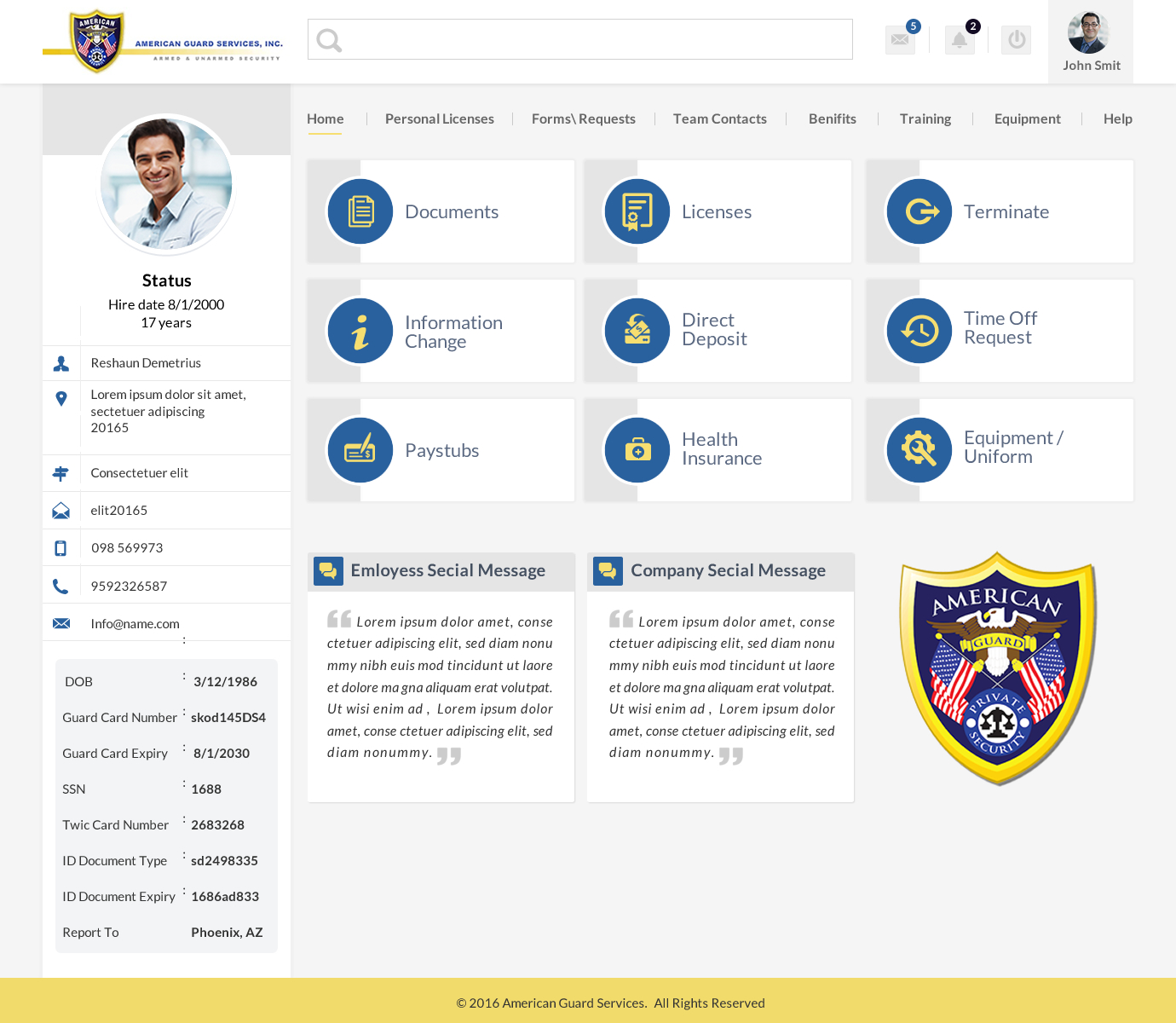Click the telephone icon beside 9592326687
Image resolution: width=1176 pixels, height=1023 pixels.
(61, 587)
